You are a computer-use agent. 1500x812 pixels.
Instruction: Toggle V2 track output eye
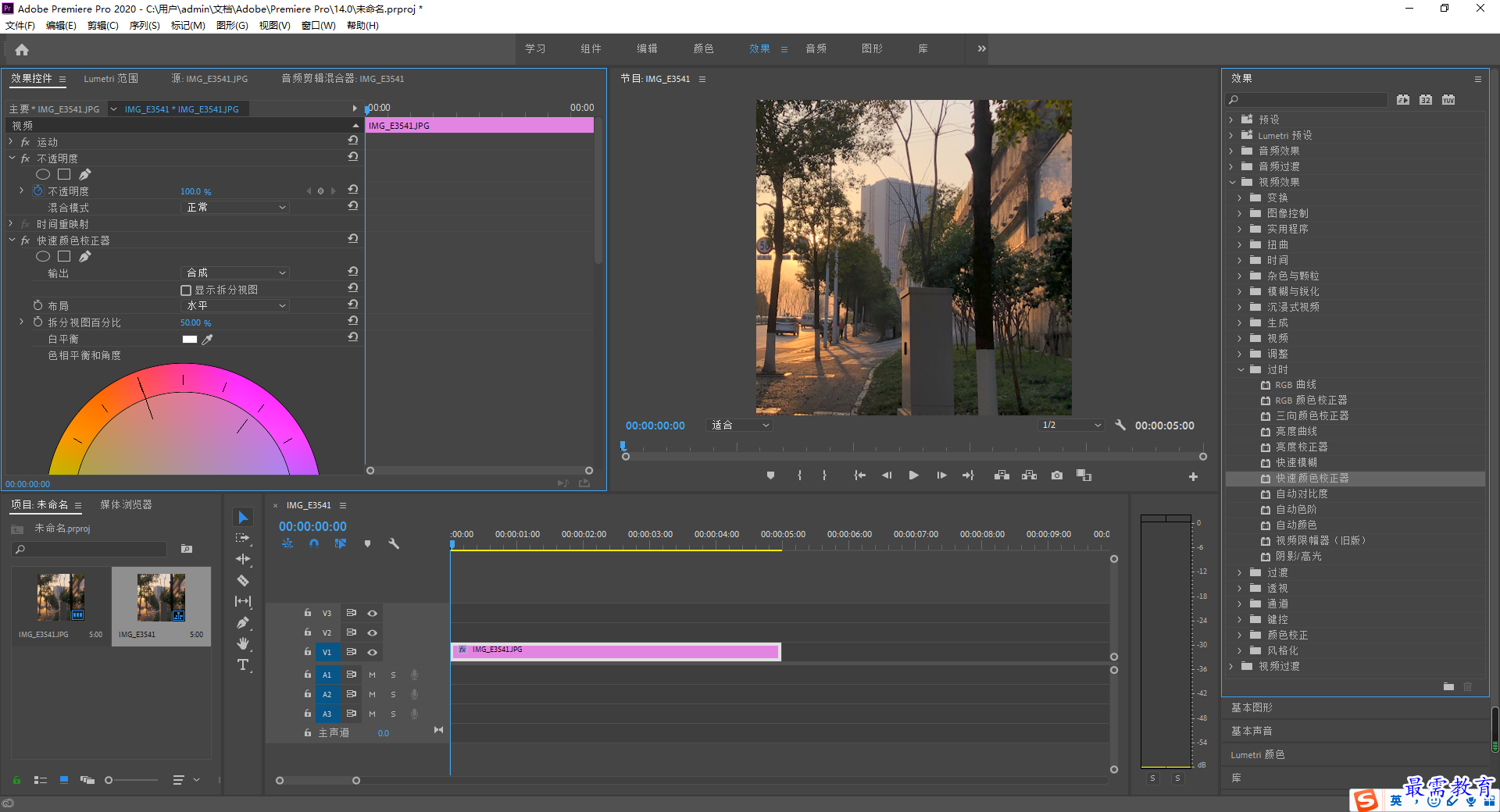pyautogui.click(x=373, y=632)
